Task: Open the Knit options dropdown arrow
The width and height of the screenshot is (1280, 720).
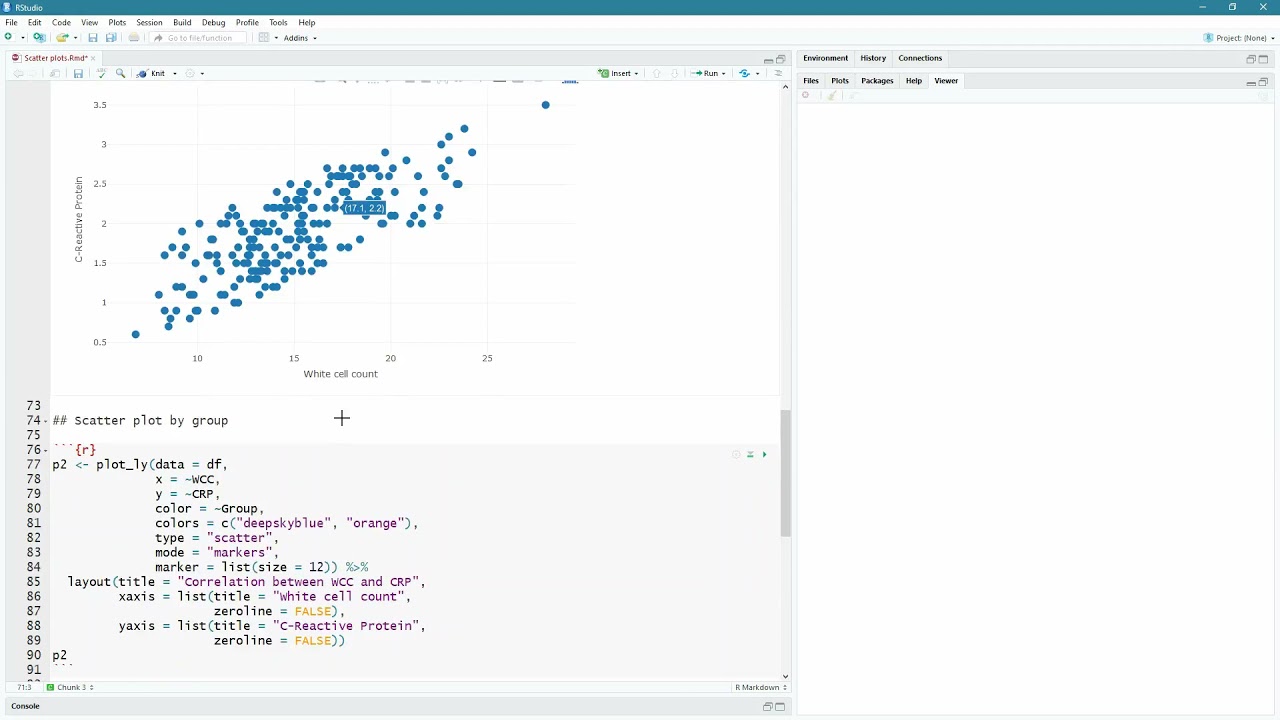Action: 174,73
